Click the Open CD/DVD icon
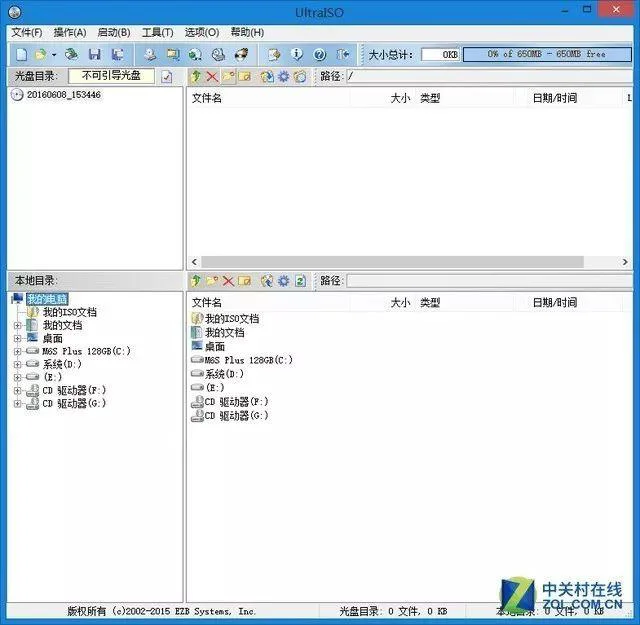Screen dimensions: 640x625 click(x=72, y=54)
